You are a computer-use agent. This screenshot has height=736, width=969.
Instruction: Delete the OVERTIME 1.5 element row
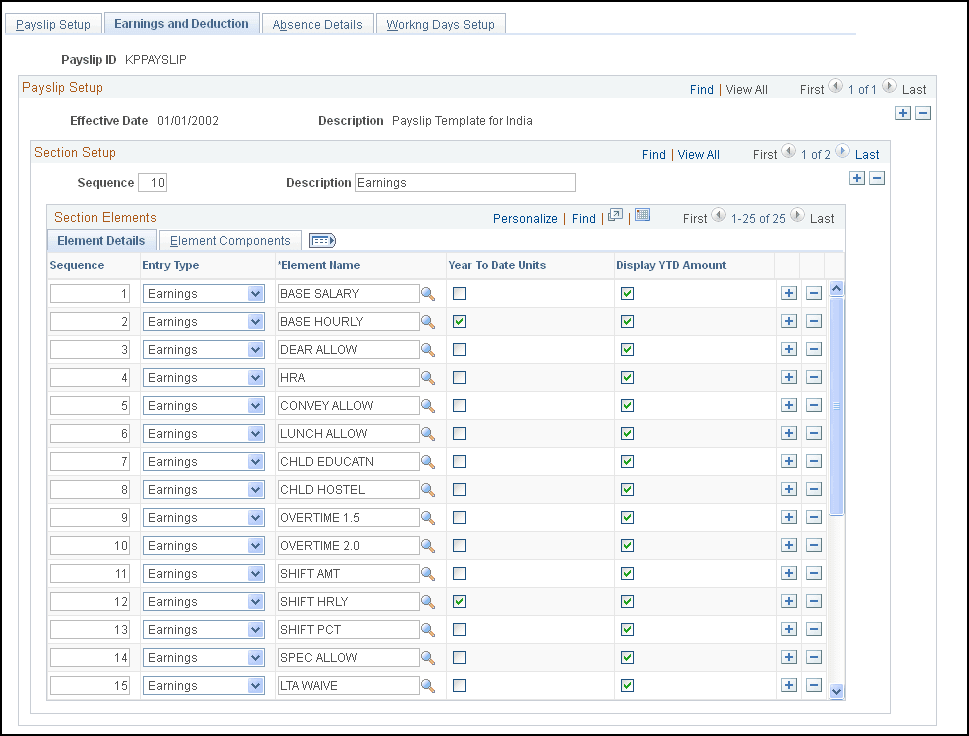(x=814, y=518)
